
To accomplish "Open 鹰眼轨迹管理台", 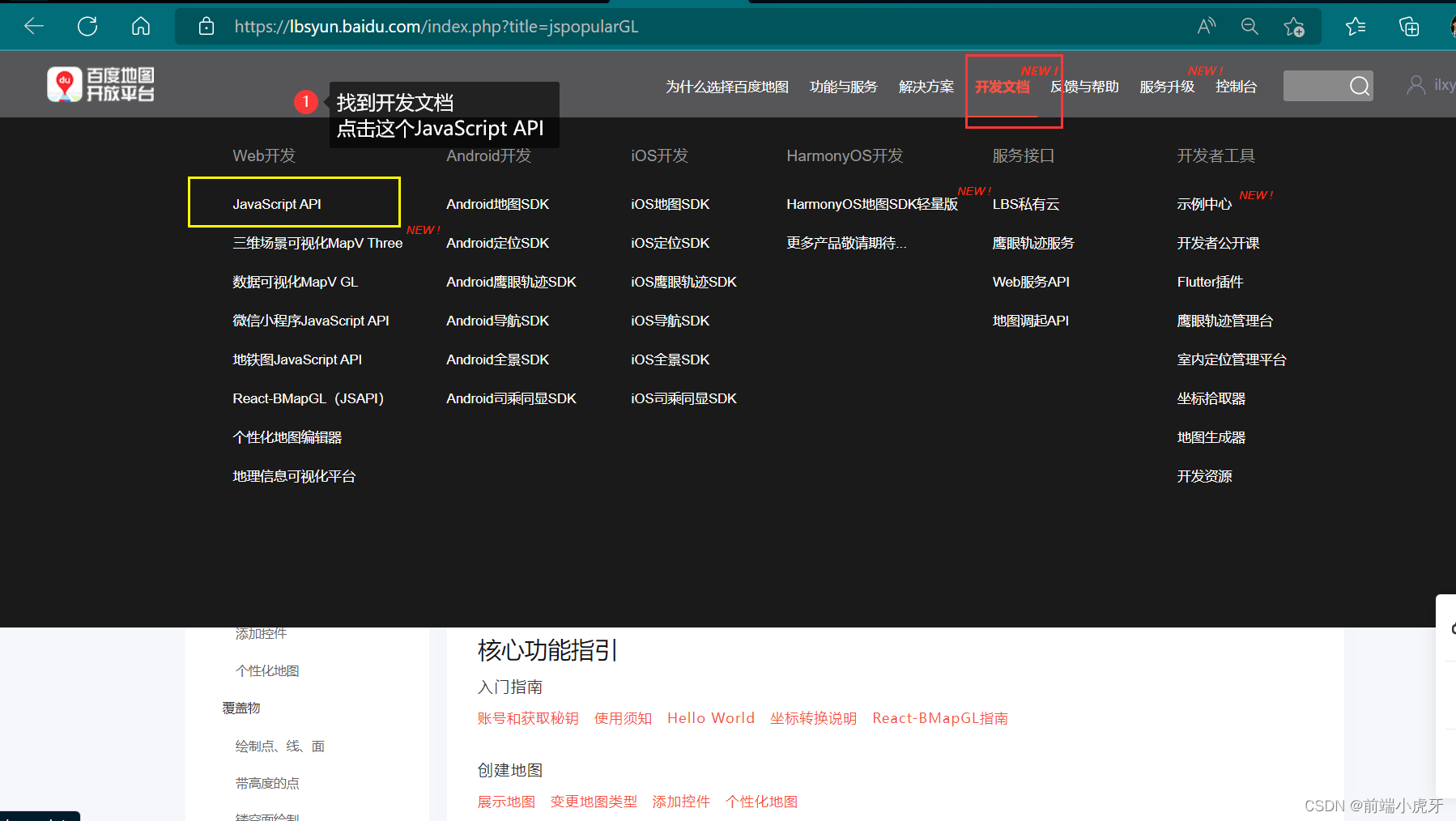I will click(1224, 321).
